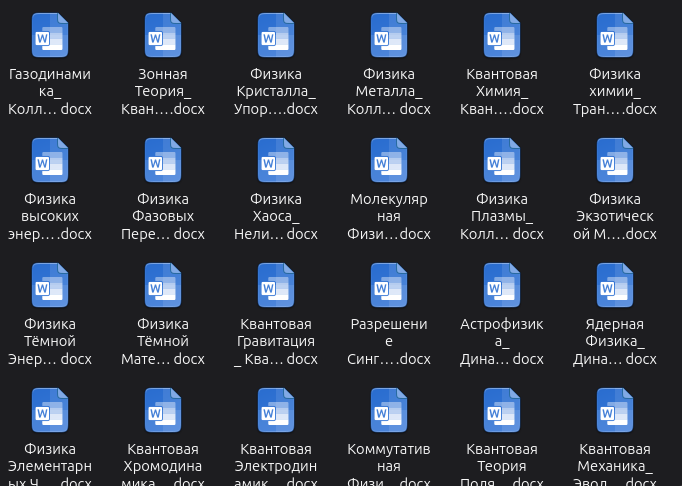Screen dimensions: 682x486
Task: Click the label 'Астрофизика_ Дина… docx'
Action: [x=502, y=341]
